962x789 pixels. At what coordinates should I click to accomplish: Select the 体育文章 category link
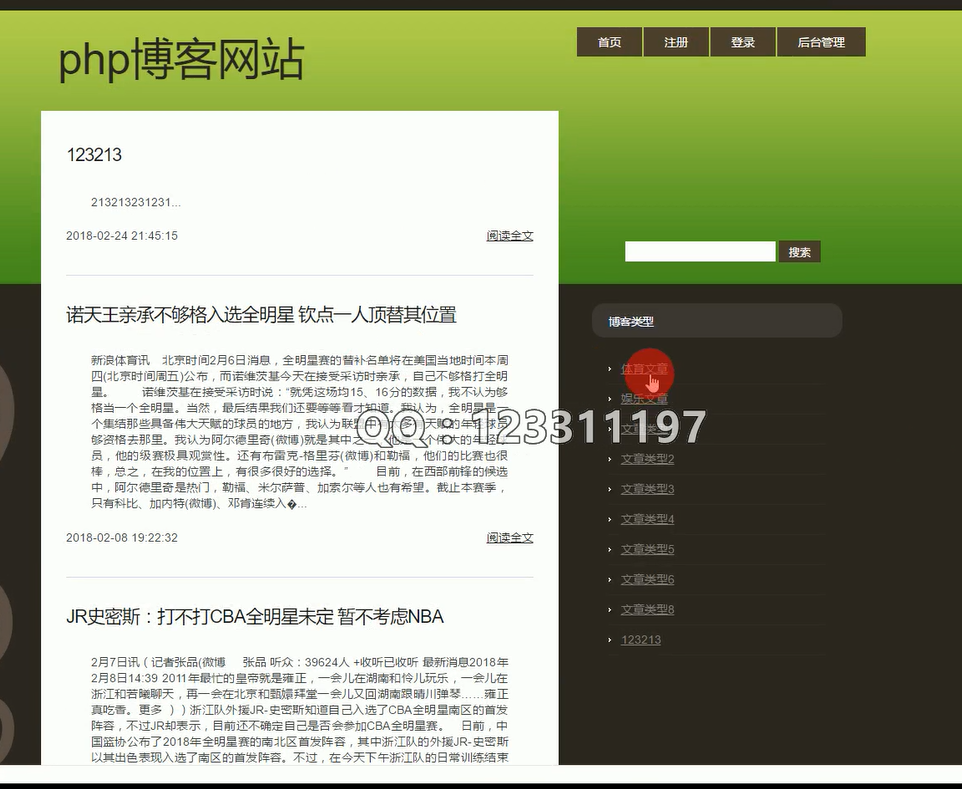(644, 369)
